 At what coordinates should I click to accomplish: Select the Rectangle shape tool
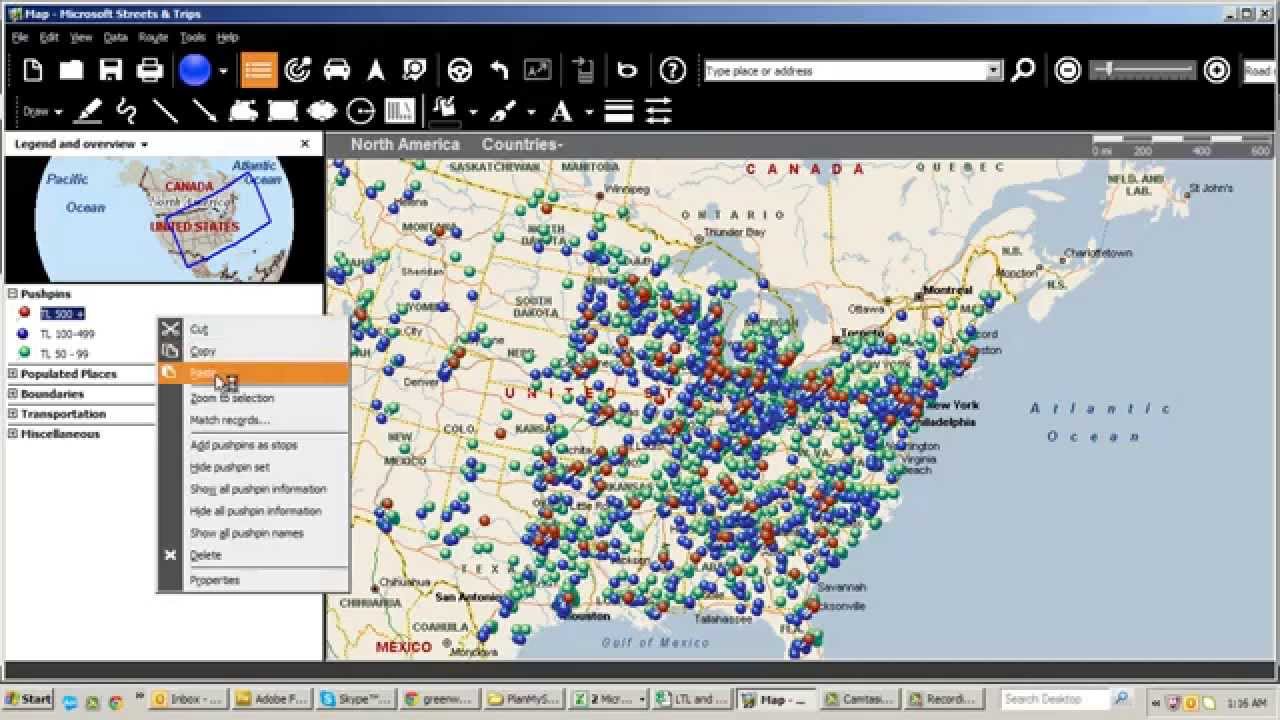click(283, 111)
